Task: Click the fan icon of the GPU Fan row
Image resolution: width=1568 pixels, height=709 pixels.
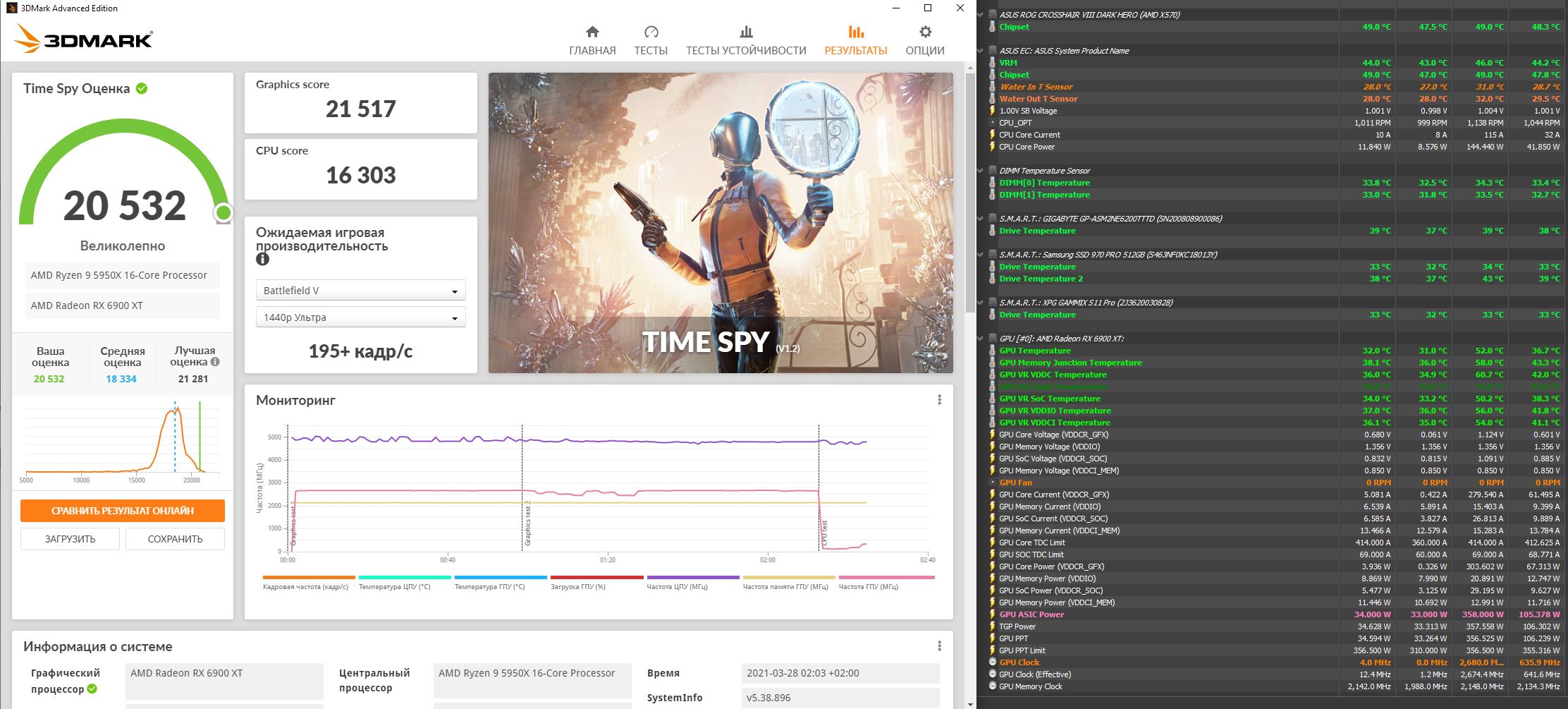Action: tap(992, 483)
